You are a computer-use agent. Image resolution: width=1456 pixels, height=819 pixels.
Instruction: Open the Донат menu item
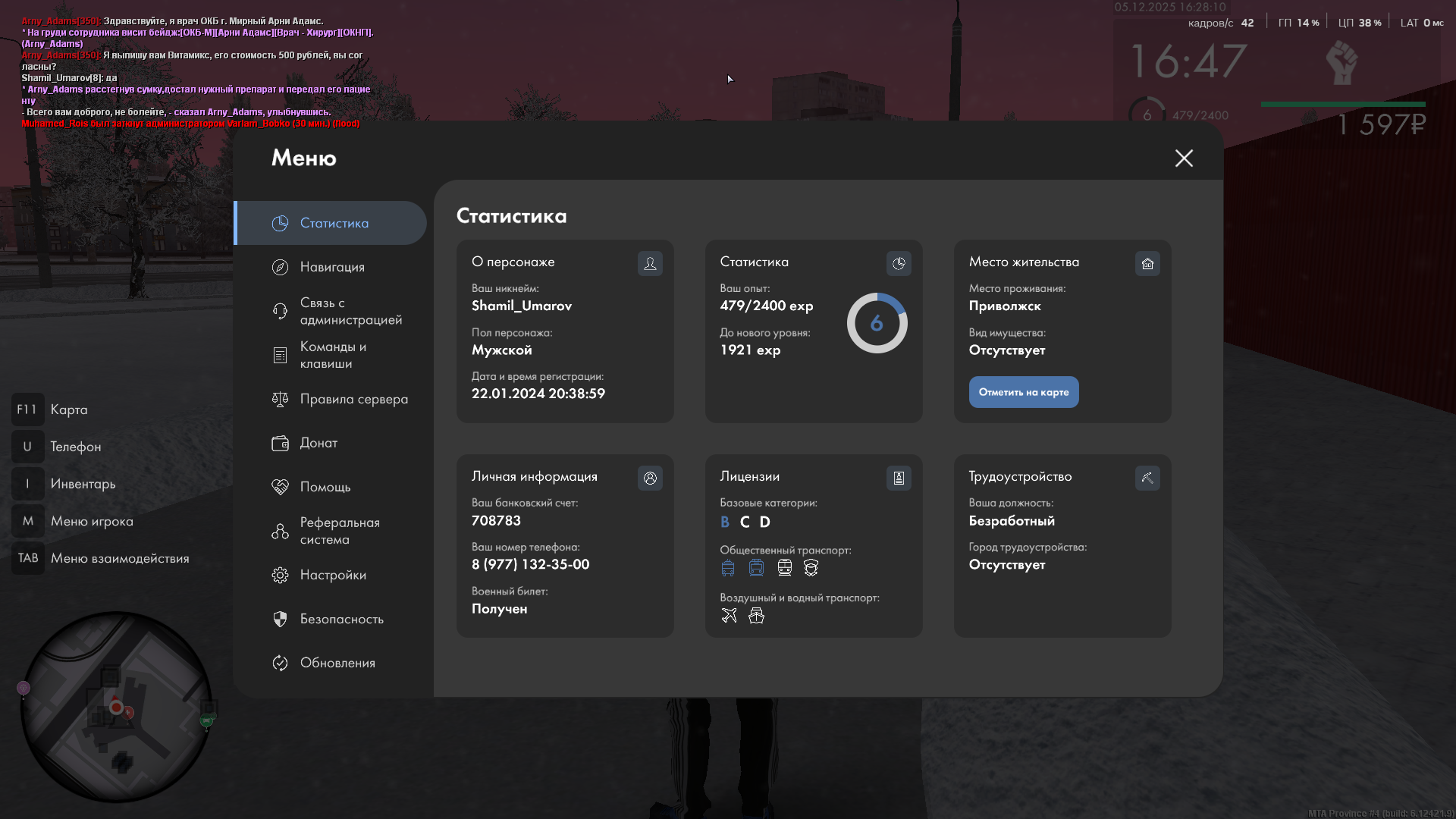pos(318,443)
